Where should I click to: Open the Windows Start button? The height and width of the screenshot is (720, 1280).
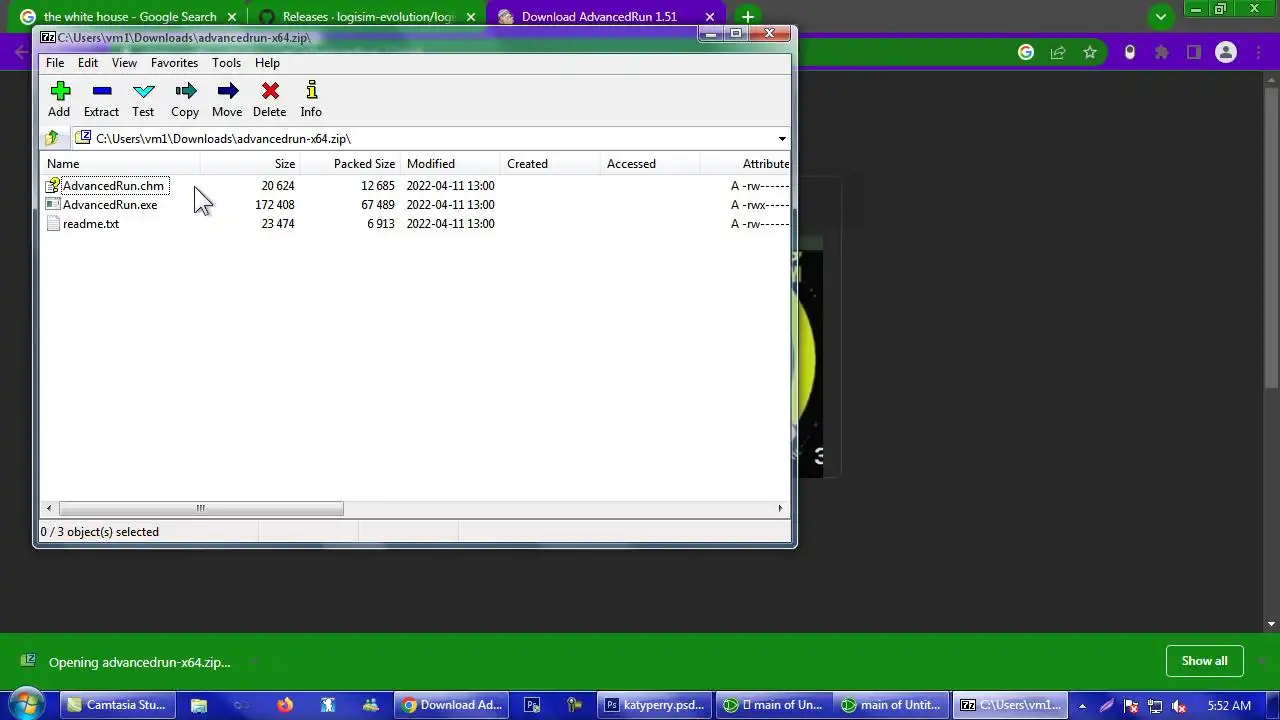pyautogui.click(x=26, y=704)
